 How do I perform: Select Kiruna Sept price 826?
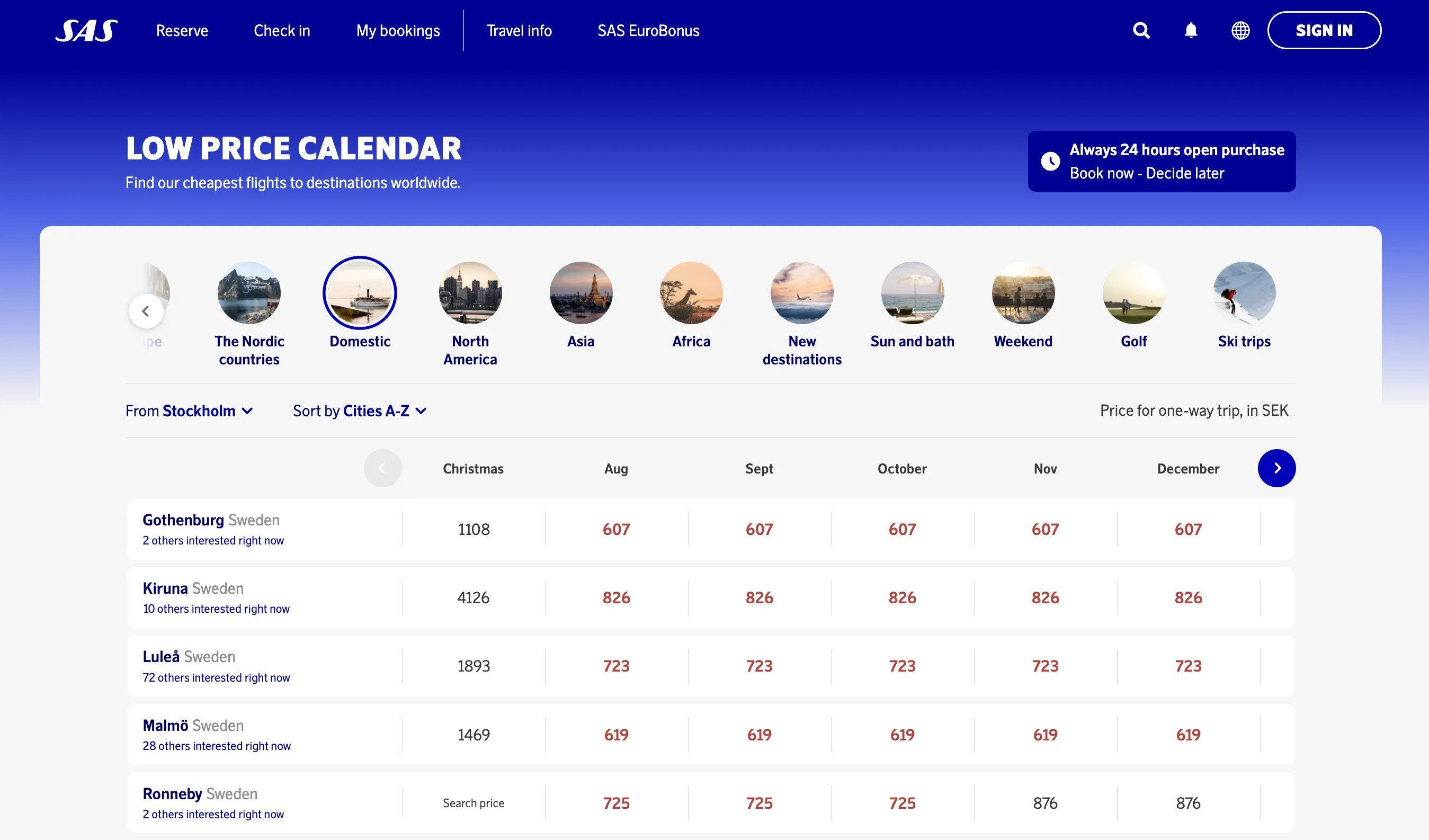[x=759, y=597]
